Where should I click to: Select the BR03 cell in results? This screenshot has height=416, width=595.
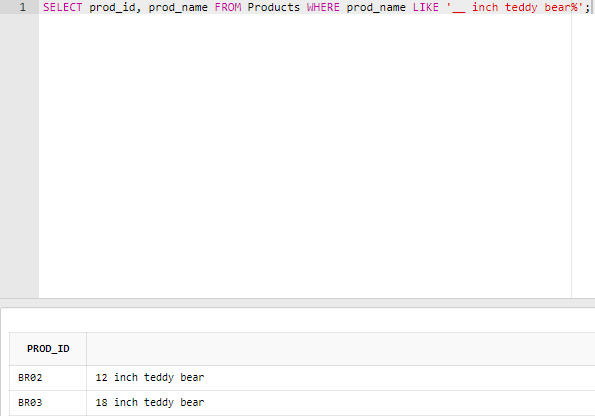[x=48, y=403]
